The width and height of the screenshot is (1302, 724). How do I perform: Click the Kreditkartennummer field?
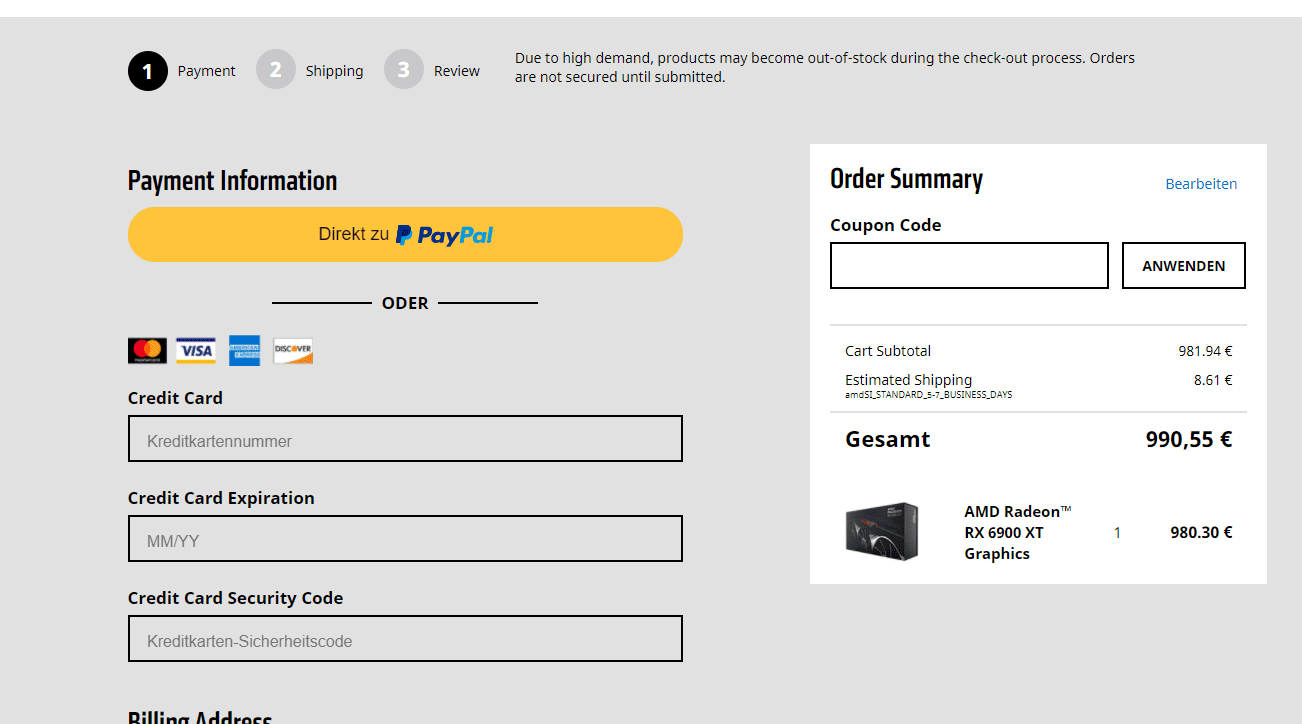click(x=405, y=439)
